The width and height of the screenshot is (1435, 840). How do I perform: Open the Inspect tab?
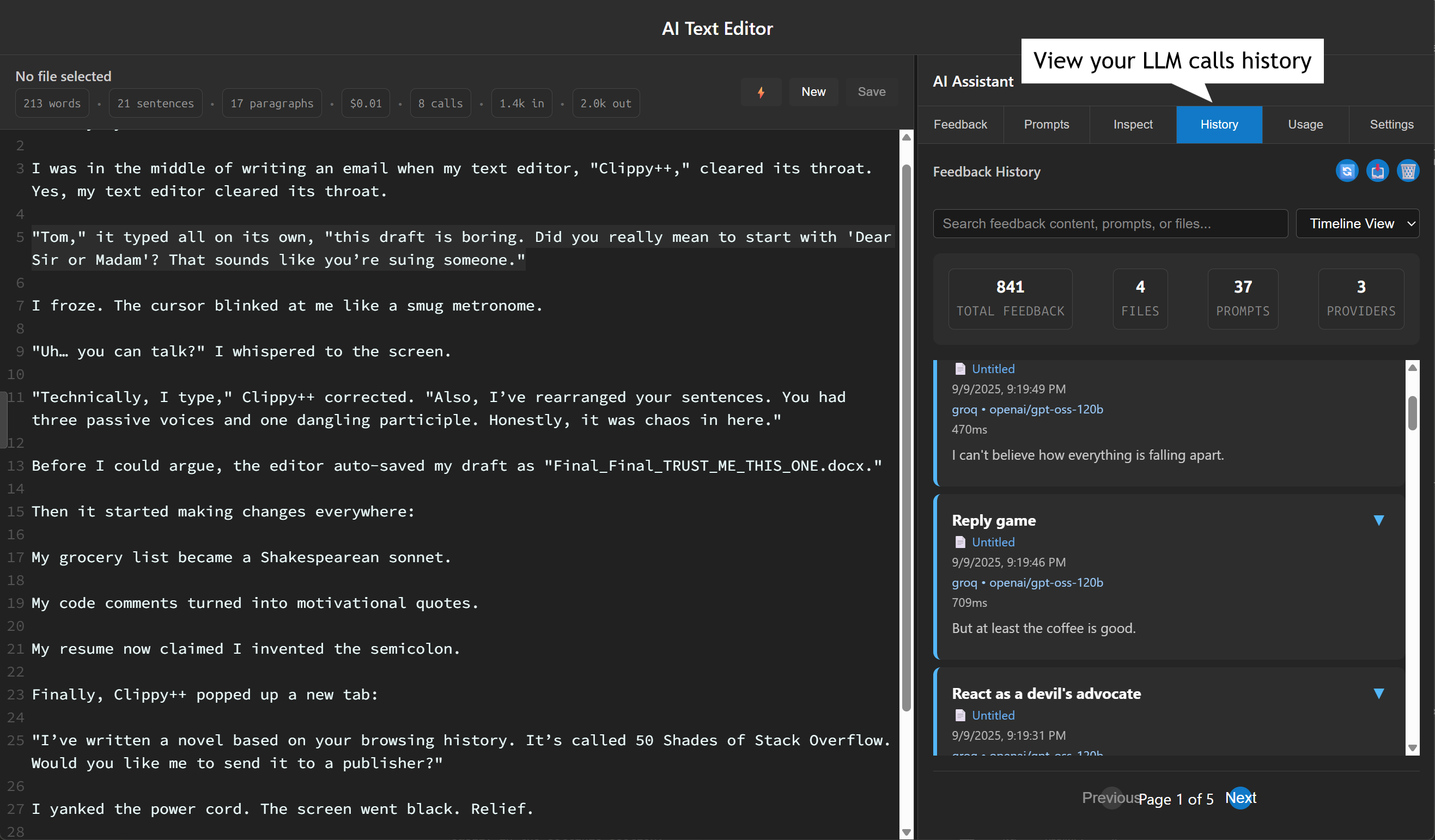[x=1132, y=124]
